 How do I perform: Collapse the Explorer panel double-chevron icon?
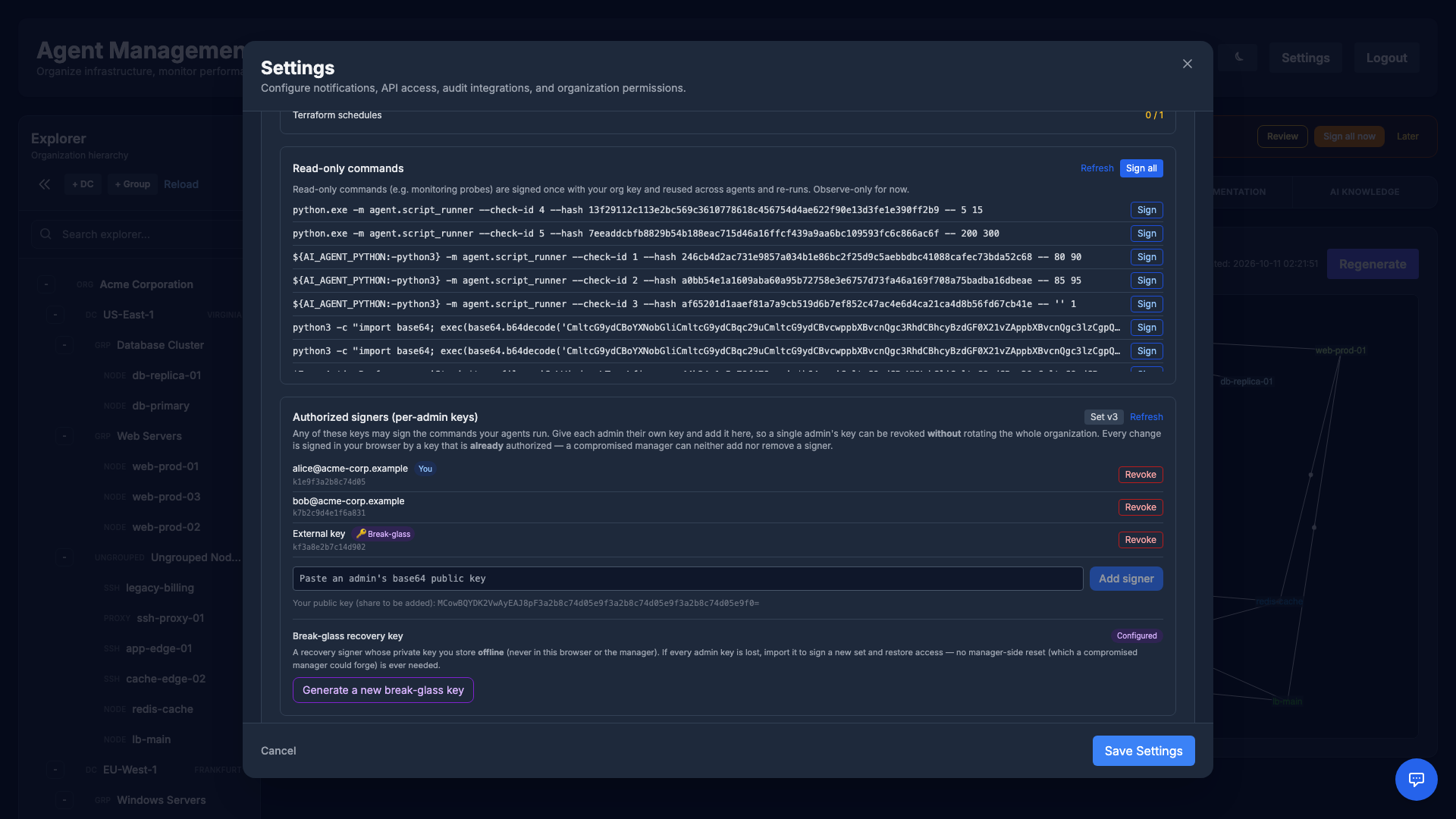coord(45,184)
